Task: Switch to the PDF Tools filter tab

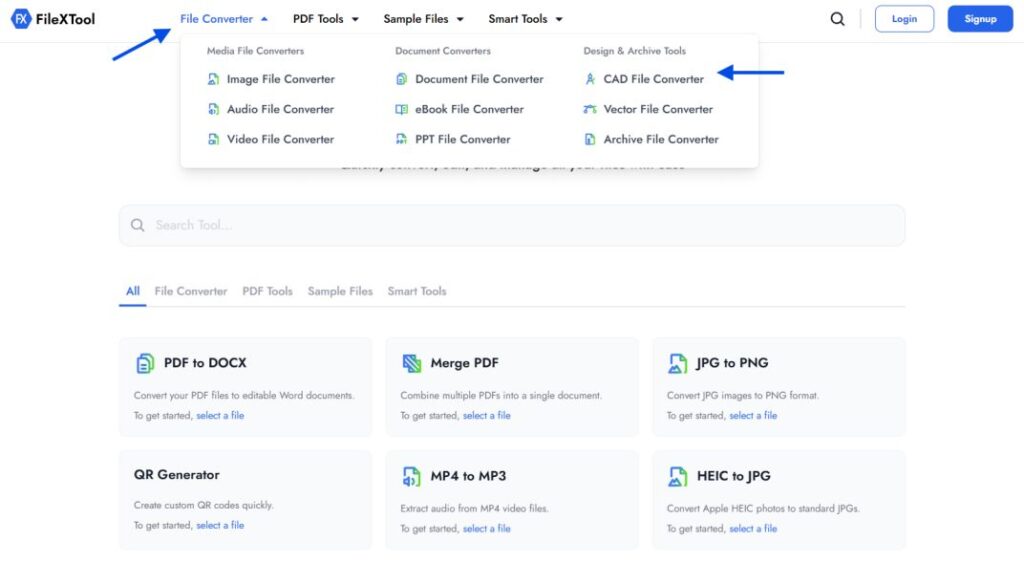Action: tap(267, 291)
